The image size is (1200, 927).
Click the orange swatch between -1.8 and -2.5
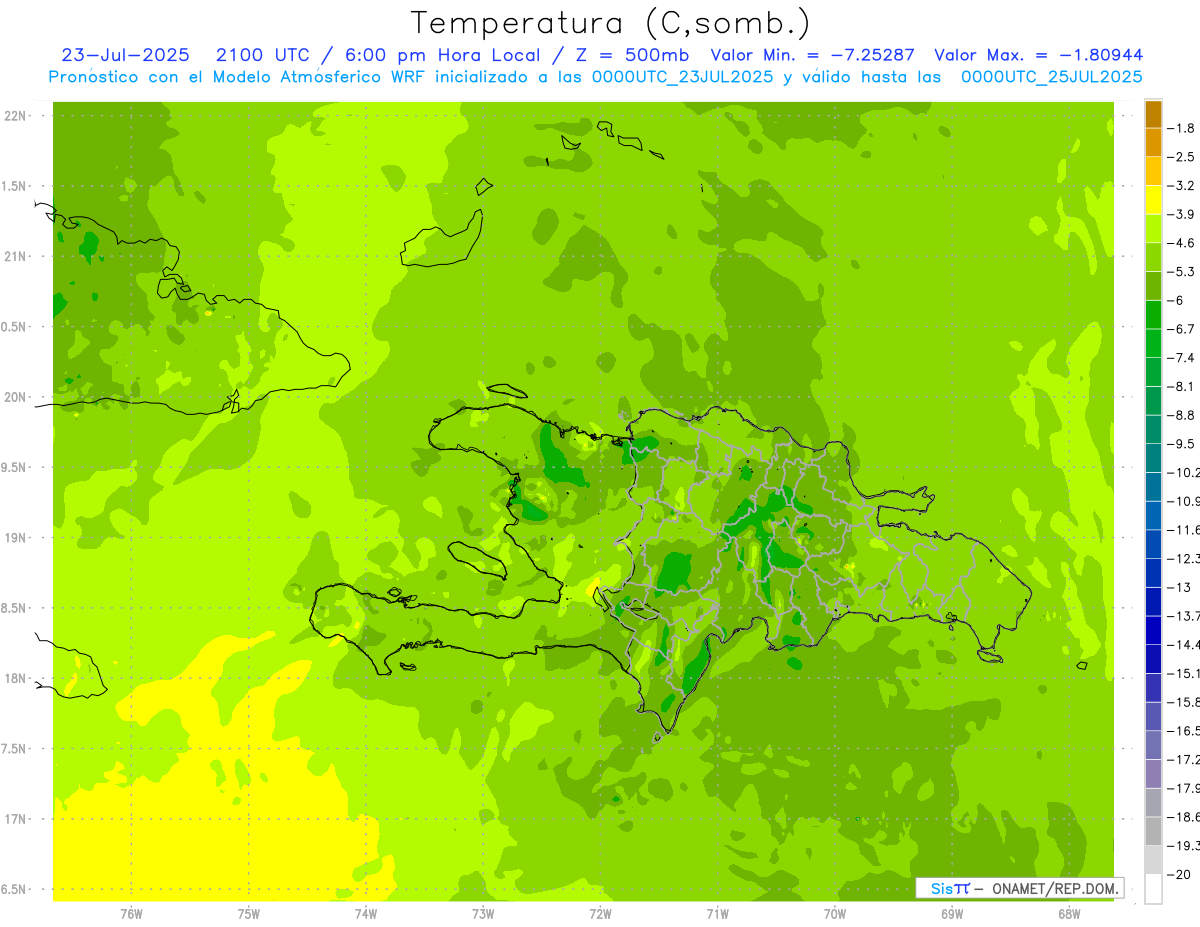tap(1153, 142)
